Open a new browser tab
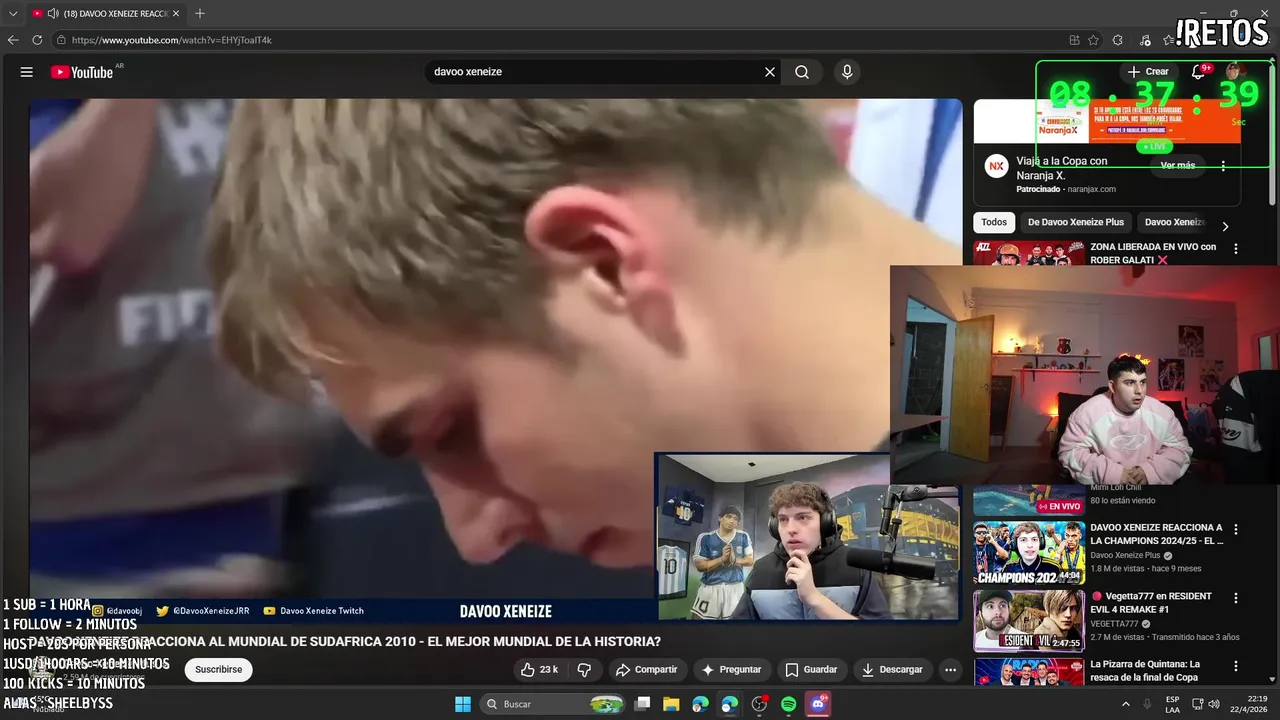This screenshot has height=720, width=1280. pos(200,13)
